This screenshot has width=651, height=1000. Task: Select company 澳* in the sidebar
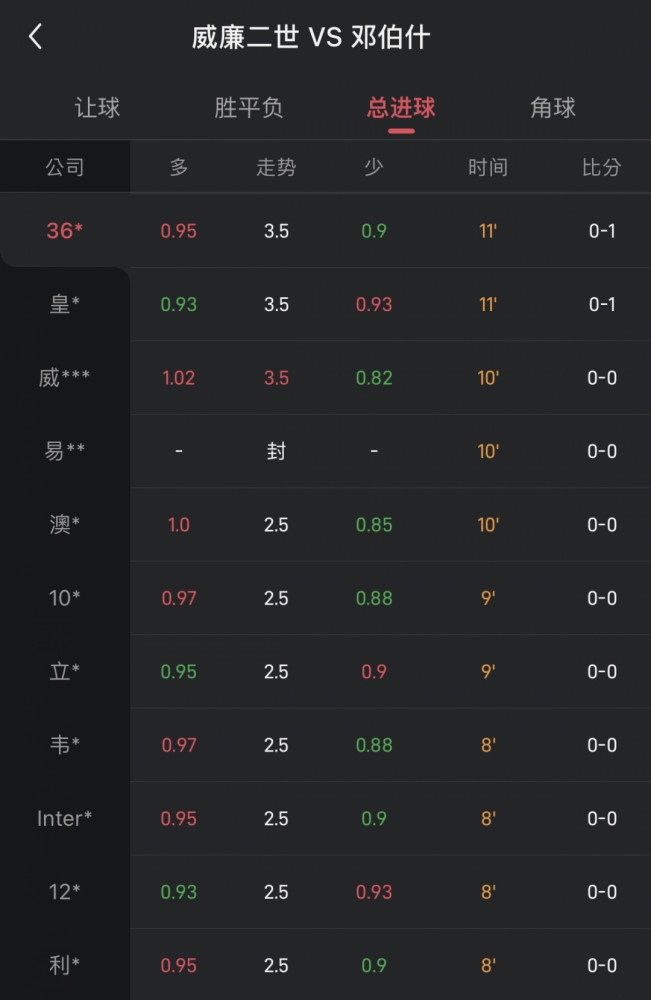tap(64, 524)
